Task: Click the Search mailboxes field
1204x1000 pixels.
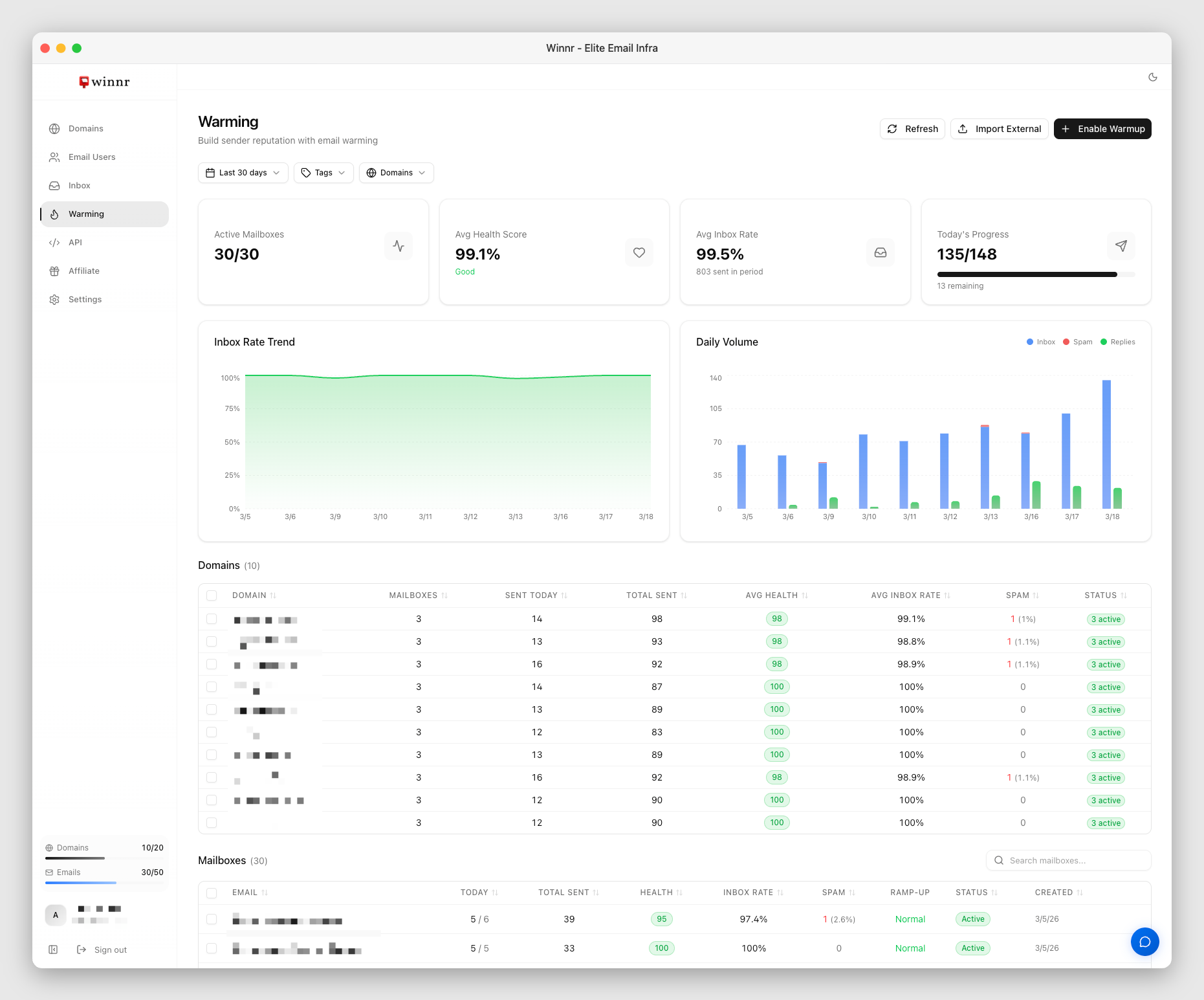Action: click(1067, 860)
